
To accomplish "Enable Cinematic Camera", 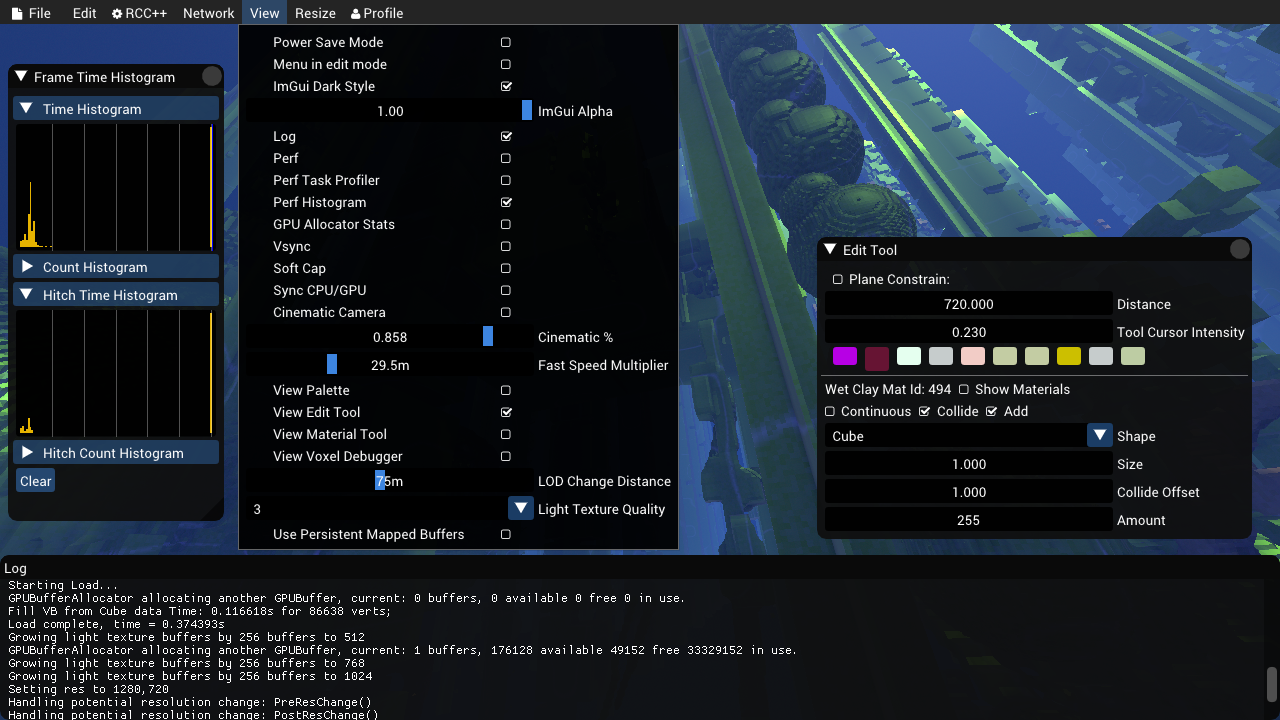I will (x=506, y=313).
